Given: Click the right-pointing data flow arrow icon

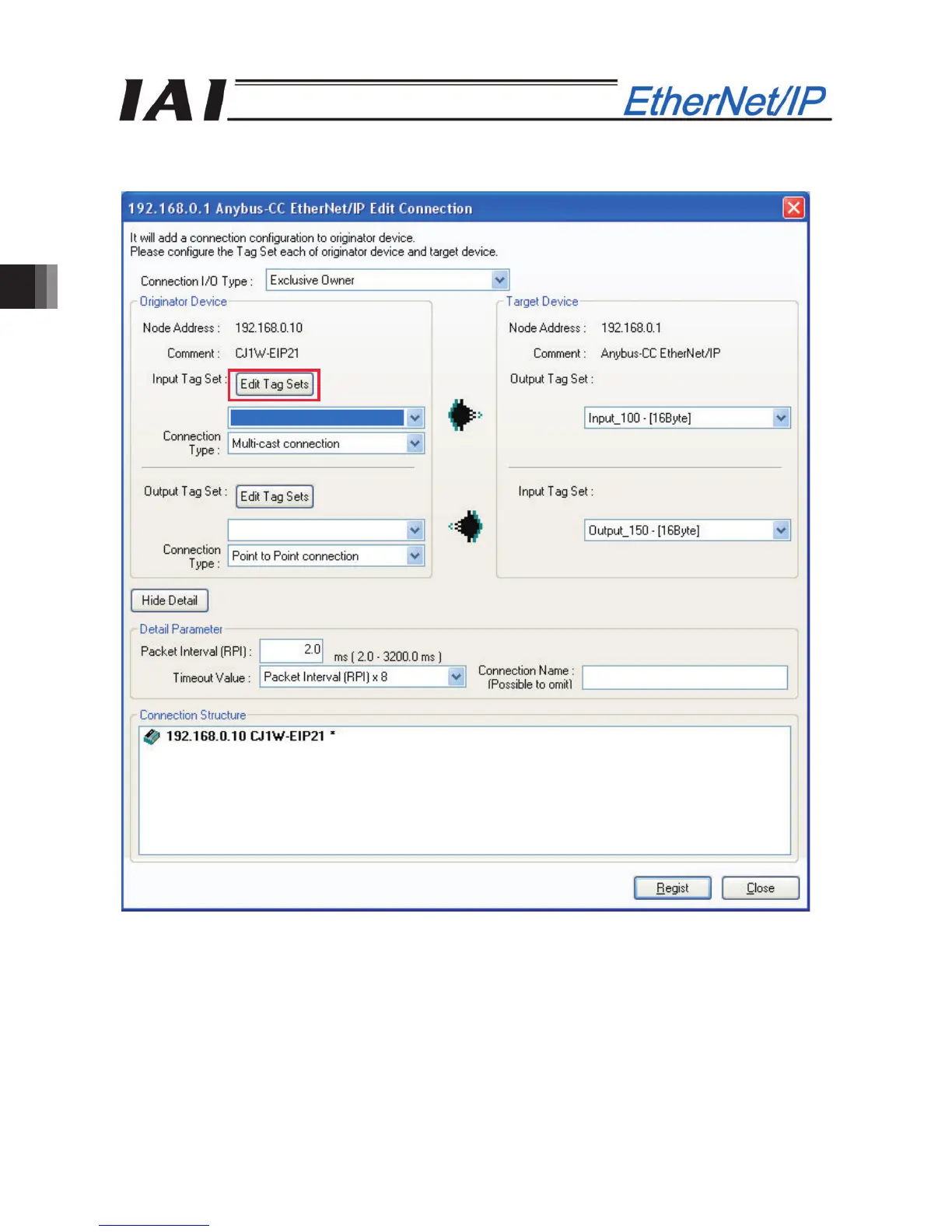Looking at the screenshot, I should tap(464, 415).
